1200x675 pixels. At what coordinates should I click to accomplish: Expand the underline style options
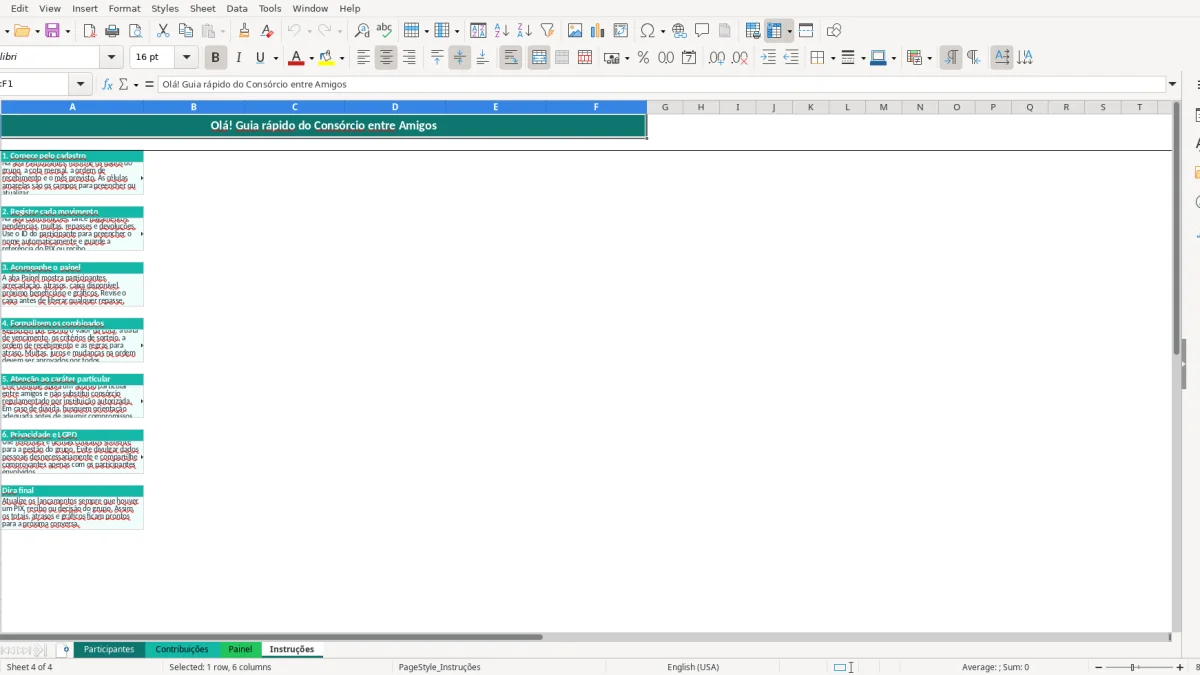click(x=276, y=58)
